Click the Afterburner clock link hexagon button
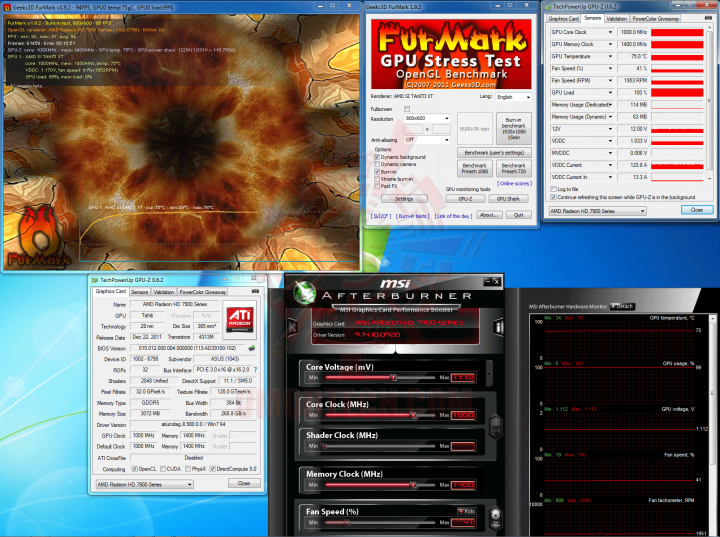This screenshot has height=537, width=720. [495, 427]
